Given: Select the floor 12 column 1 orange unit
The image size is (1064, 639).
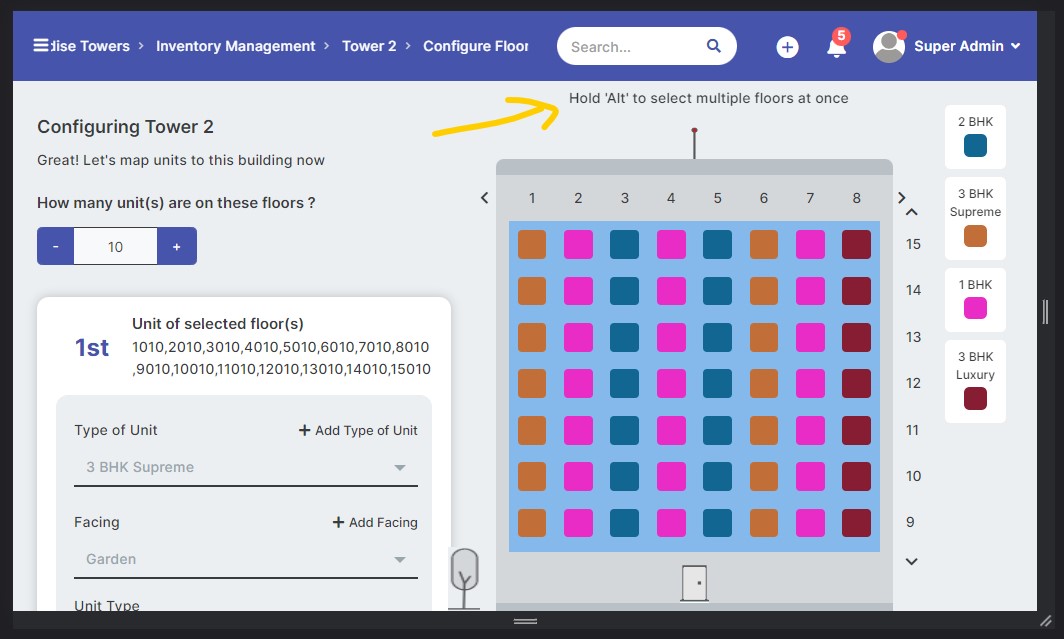Looking at the screenshot, I should click(x=532, y=383).
